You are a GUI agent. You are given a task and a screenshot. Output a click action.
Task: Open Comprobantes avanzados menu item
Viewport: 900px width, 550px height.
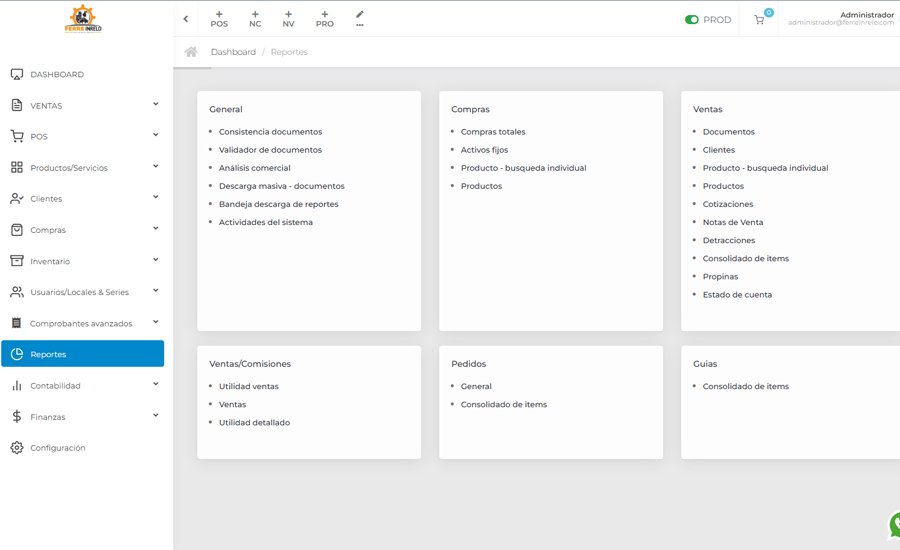(x=83, y=323)
